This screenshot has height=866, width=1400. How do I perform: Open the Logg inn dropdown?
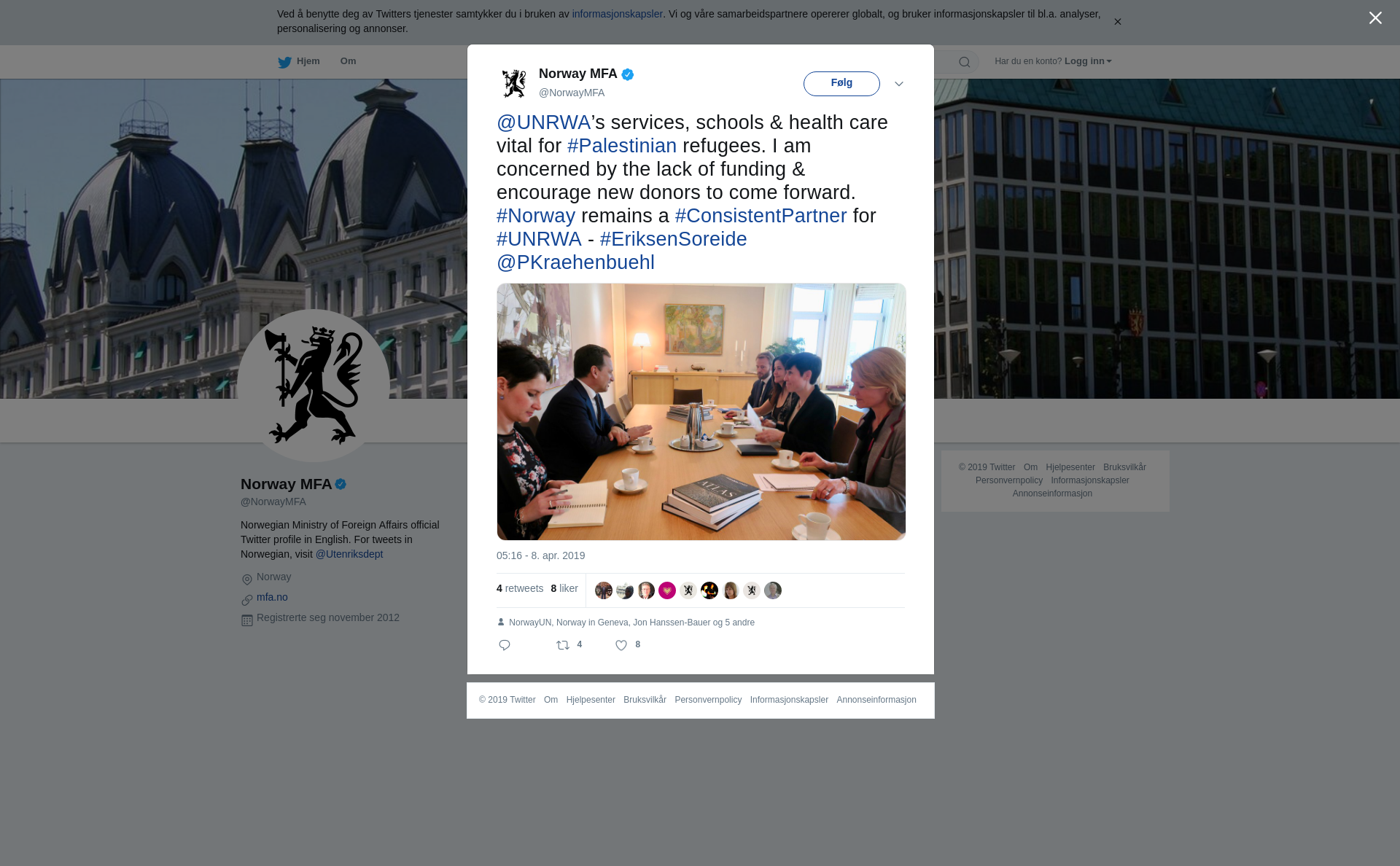[1088, 61]
